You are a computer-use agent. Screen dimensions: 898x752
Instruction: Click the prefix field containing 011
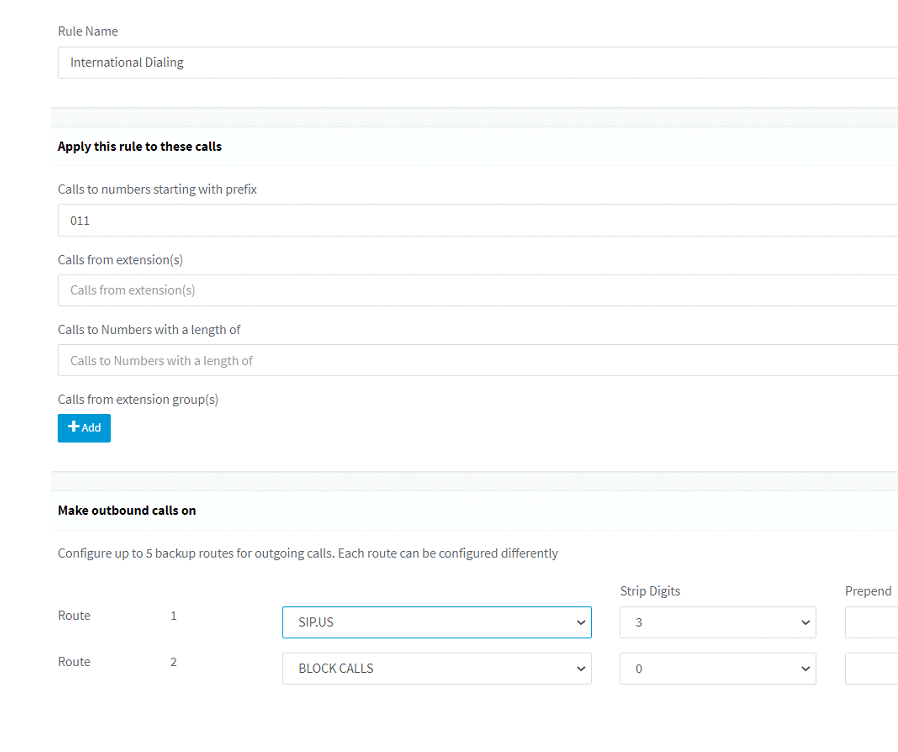(400, 220)
